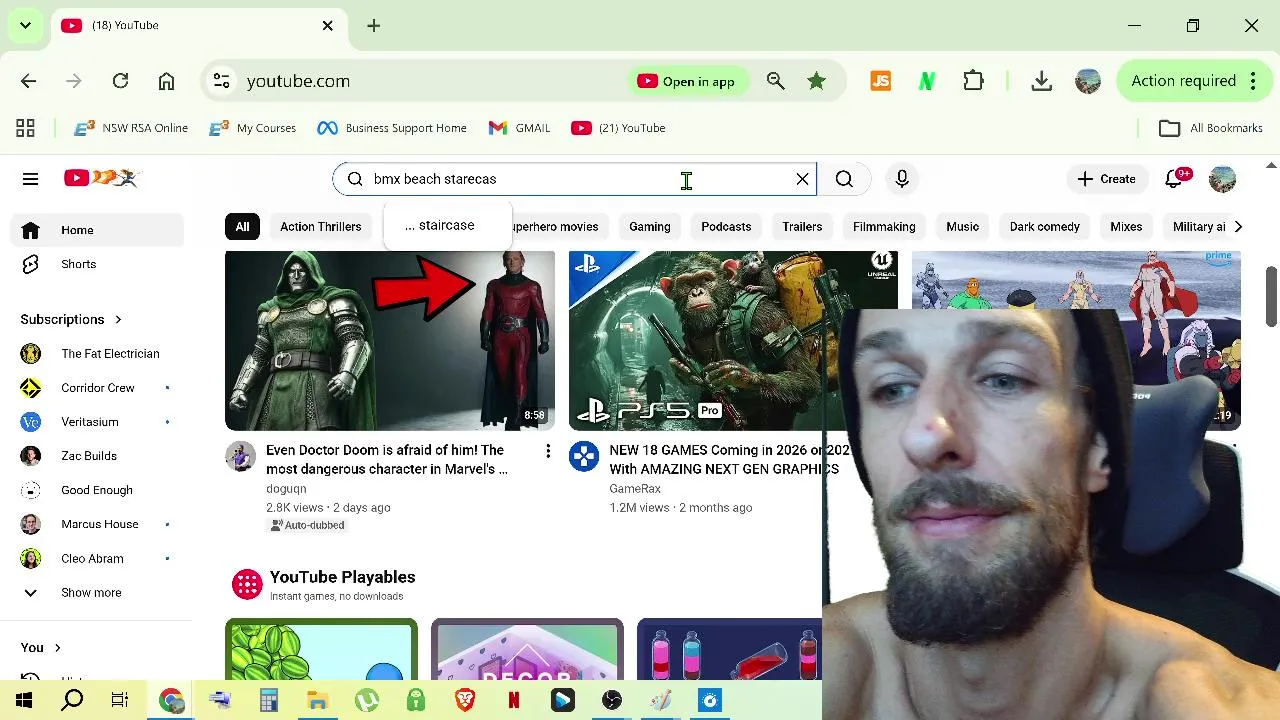Image resolution: width=1280 pixels, height=720 pixels.
Task: Open the notifications bell
Action: point(1174,179)
